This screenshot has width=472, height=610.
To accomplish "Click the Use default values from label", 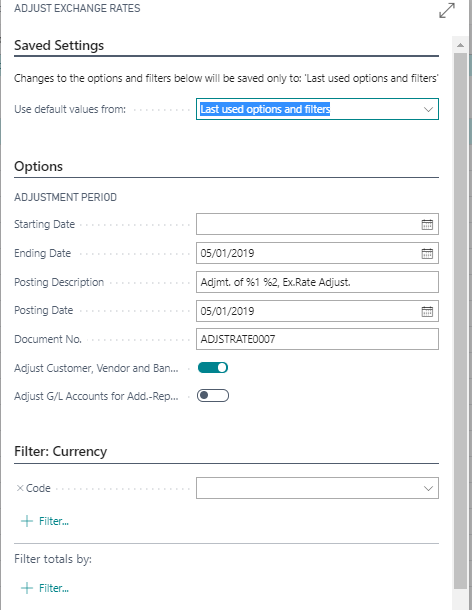I will tap(70, 109).
